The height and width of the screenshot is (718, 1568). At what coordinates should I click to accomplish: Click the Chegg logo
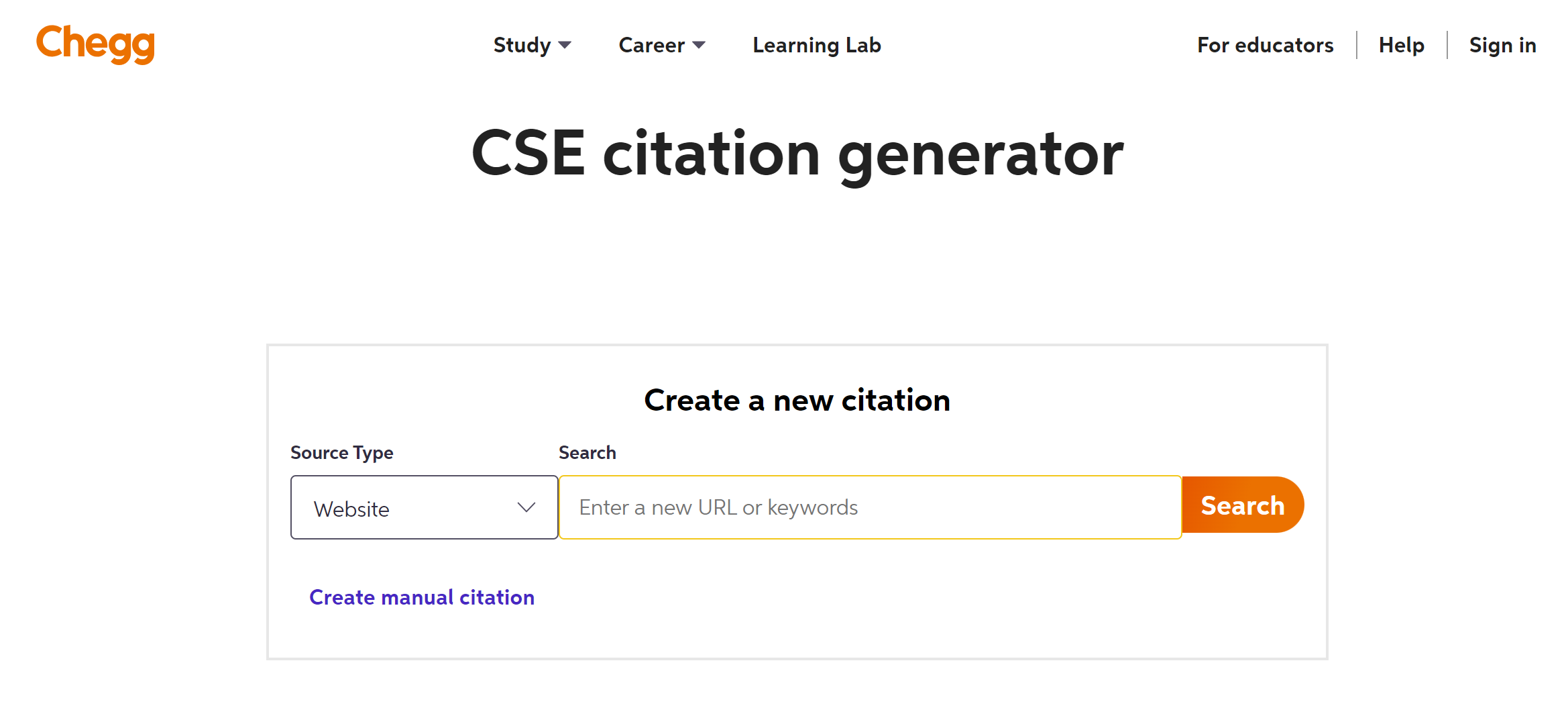pos(95,44)
